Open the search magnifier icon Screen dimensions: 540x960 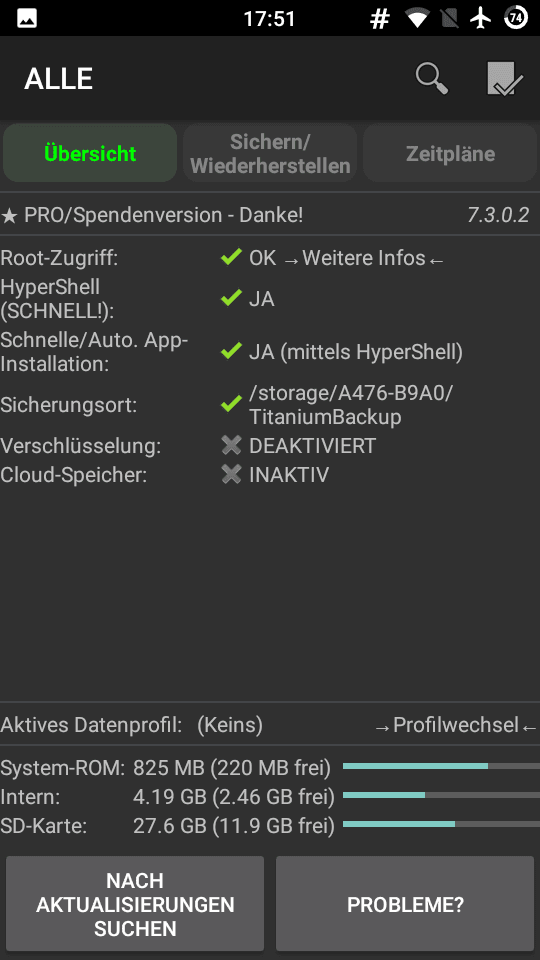[432, 79]
